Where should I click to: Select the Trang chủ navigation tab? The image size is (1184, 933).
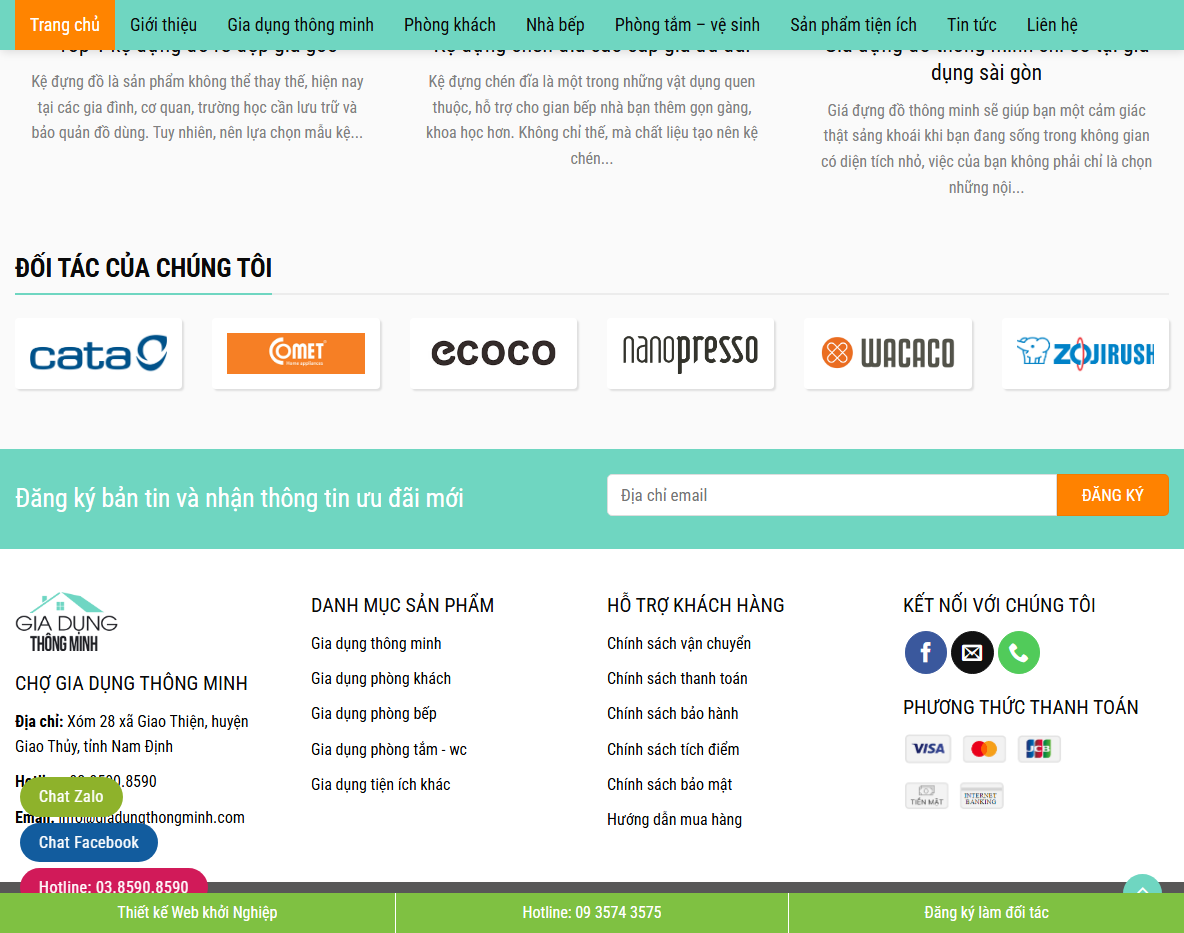[64, 24]
